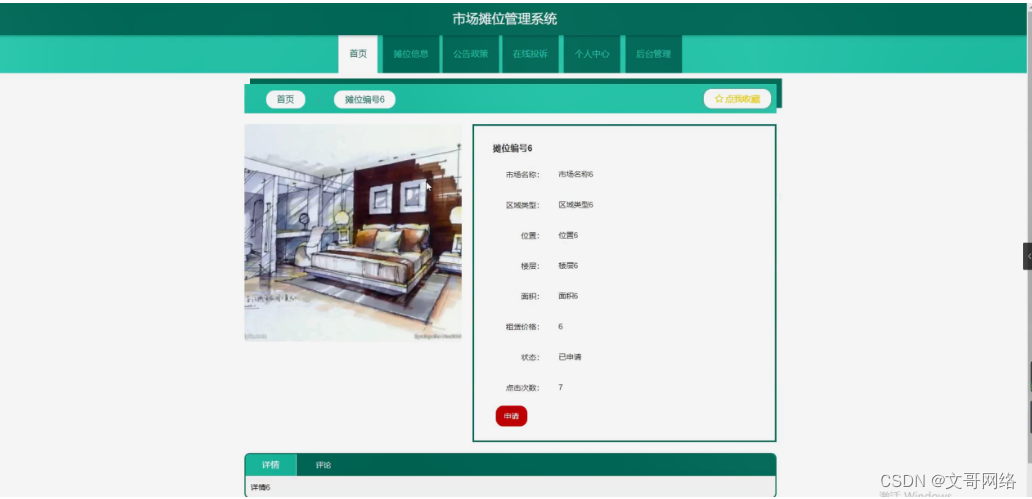1032x499 pixels.
Task: Click the 楼层6 value
Action: [568, 266]
